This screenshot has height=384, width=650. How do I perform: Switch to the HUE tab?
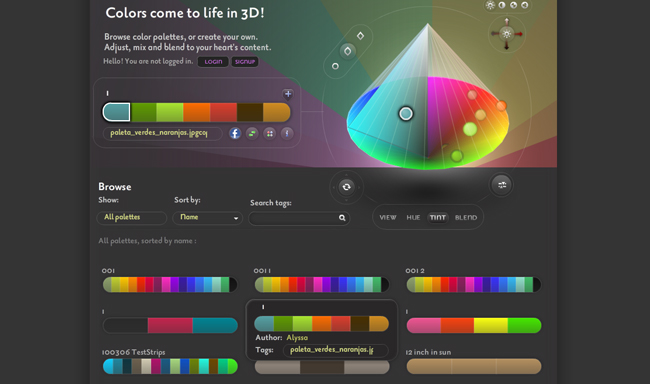[x=413, y=217]
